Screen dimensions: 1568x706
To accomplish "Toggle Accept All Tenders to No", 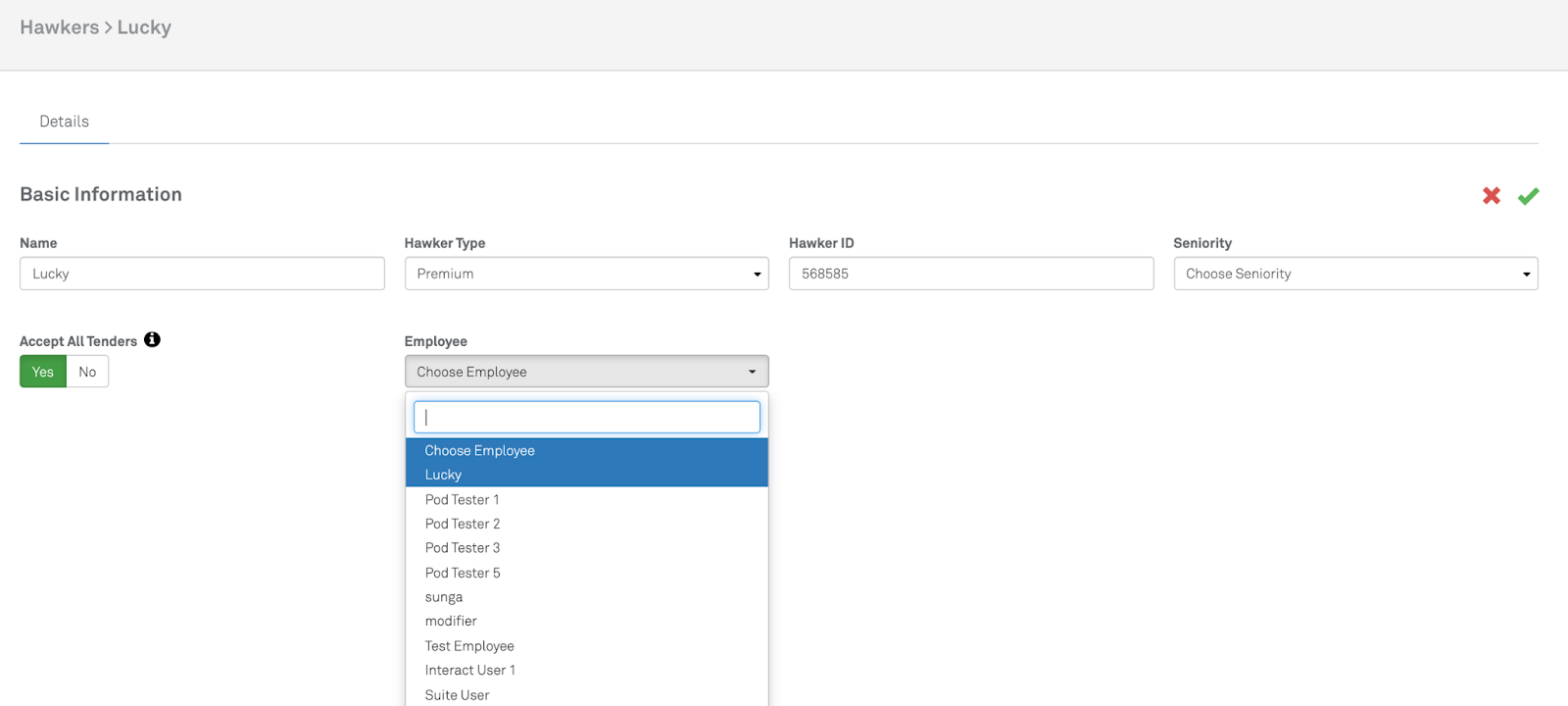I will click(x=87, y=372).
